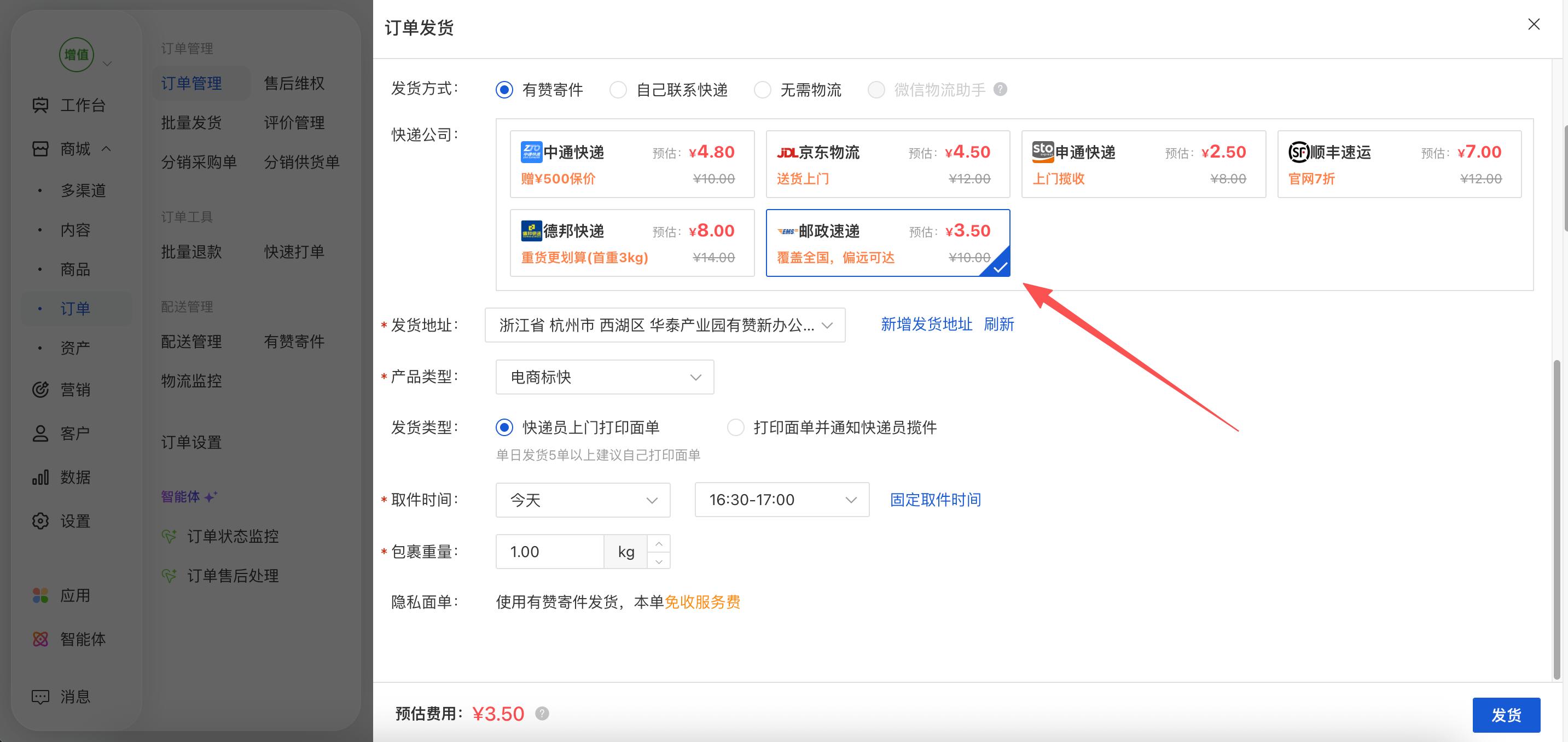The height and width of the screenshot is (742, 1568).
Task: Decrease package weight with down arrow
Action: pyautogui.click(x=659, y=561)
